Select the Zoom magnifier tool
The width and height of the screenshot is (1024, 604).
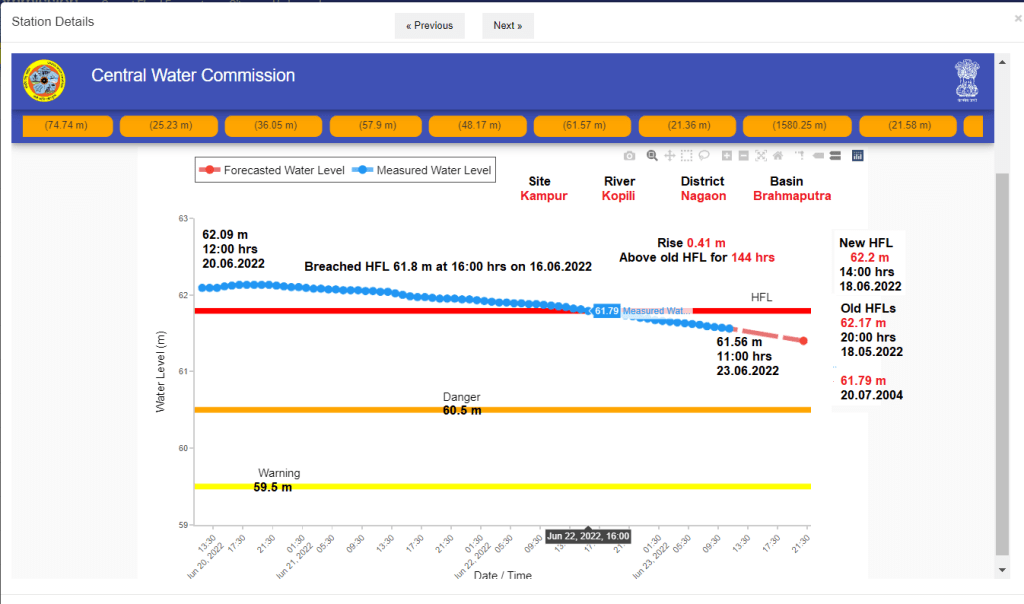[x=652, y=156]
